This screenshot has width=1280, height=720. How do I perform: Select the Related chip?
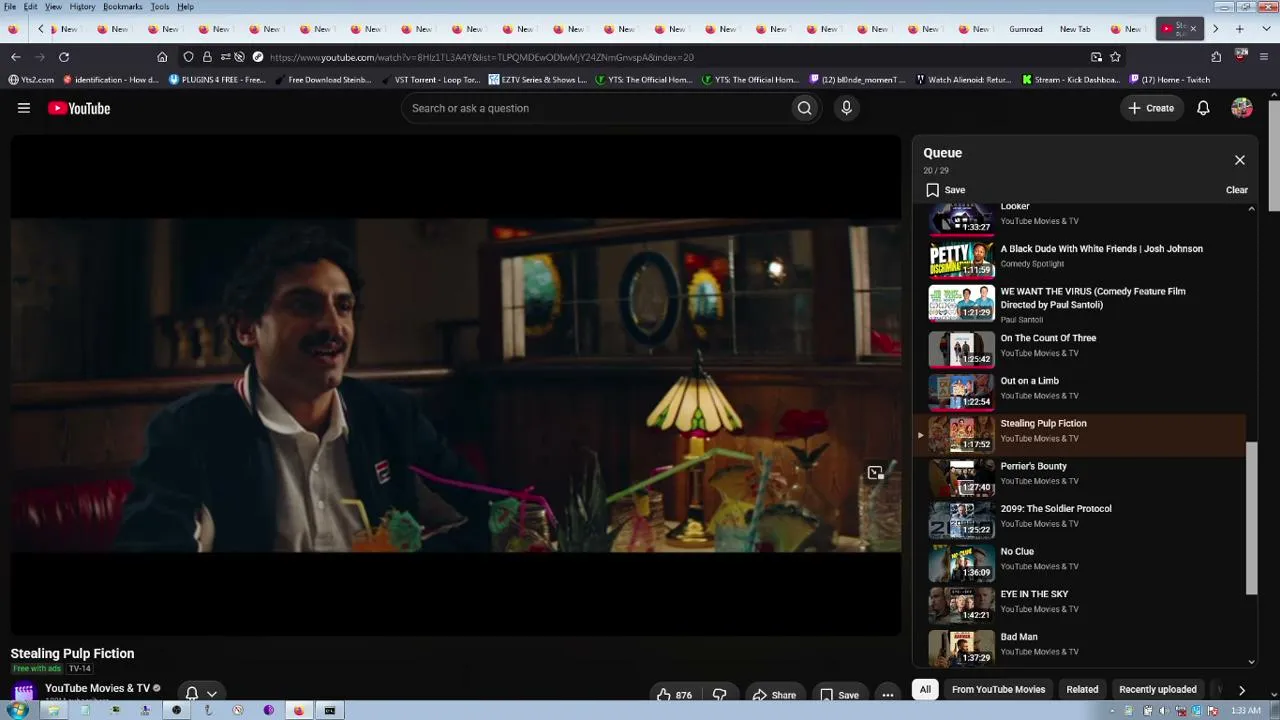[1082, 689]
